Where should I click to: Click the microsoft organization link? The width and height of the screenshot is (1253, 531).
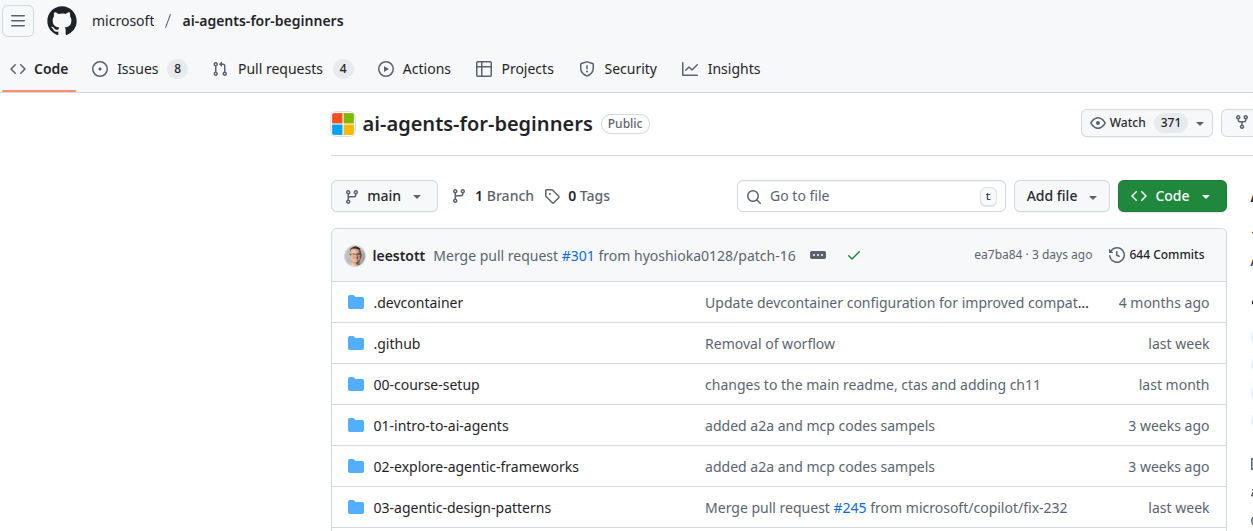click(x=123, y=21)
